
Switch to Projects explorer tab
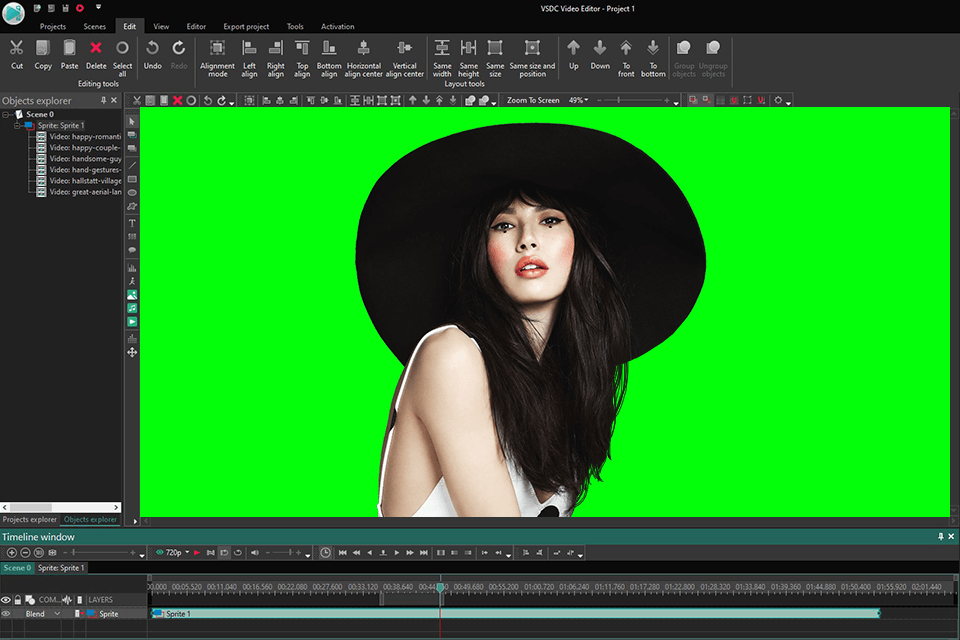click(29, 519)
